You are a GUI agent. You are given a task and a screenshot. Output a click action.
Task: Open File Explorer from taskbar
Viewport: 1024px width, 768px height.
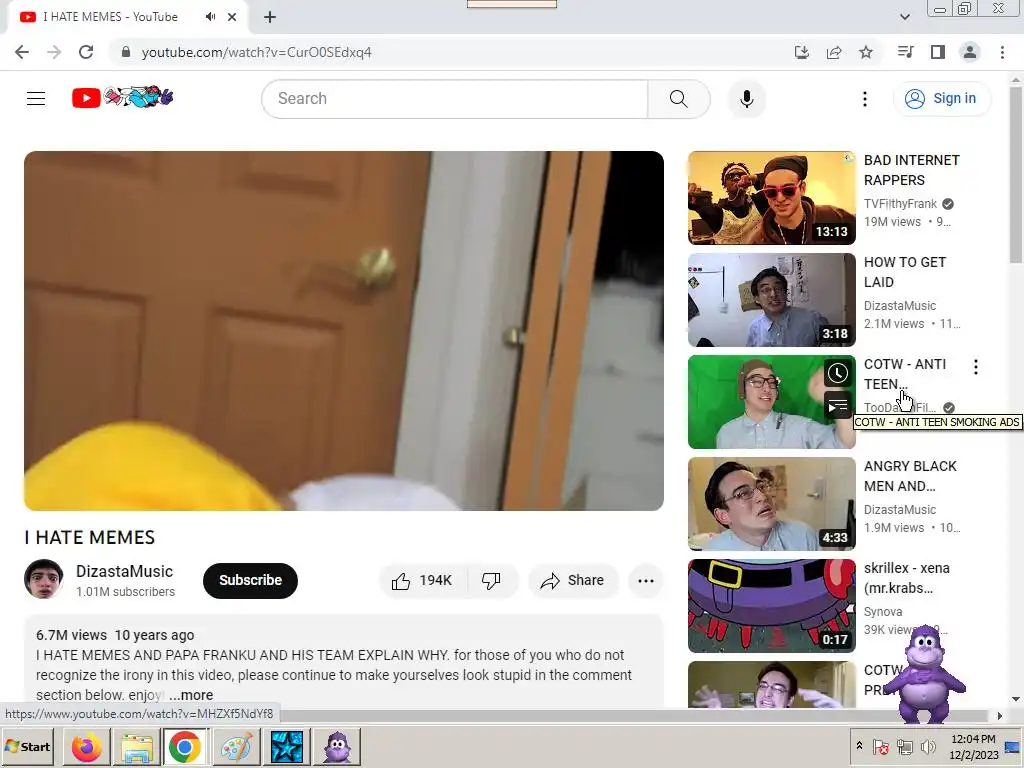tap(136, 746)
